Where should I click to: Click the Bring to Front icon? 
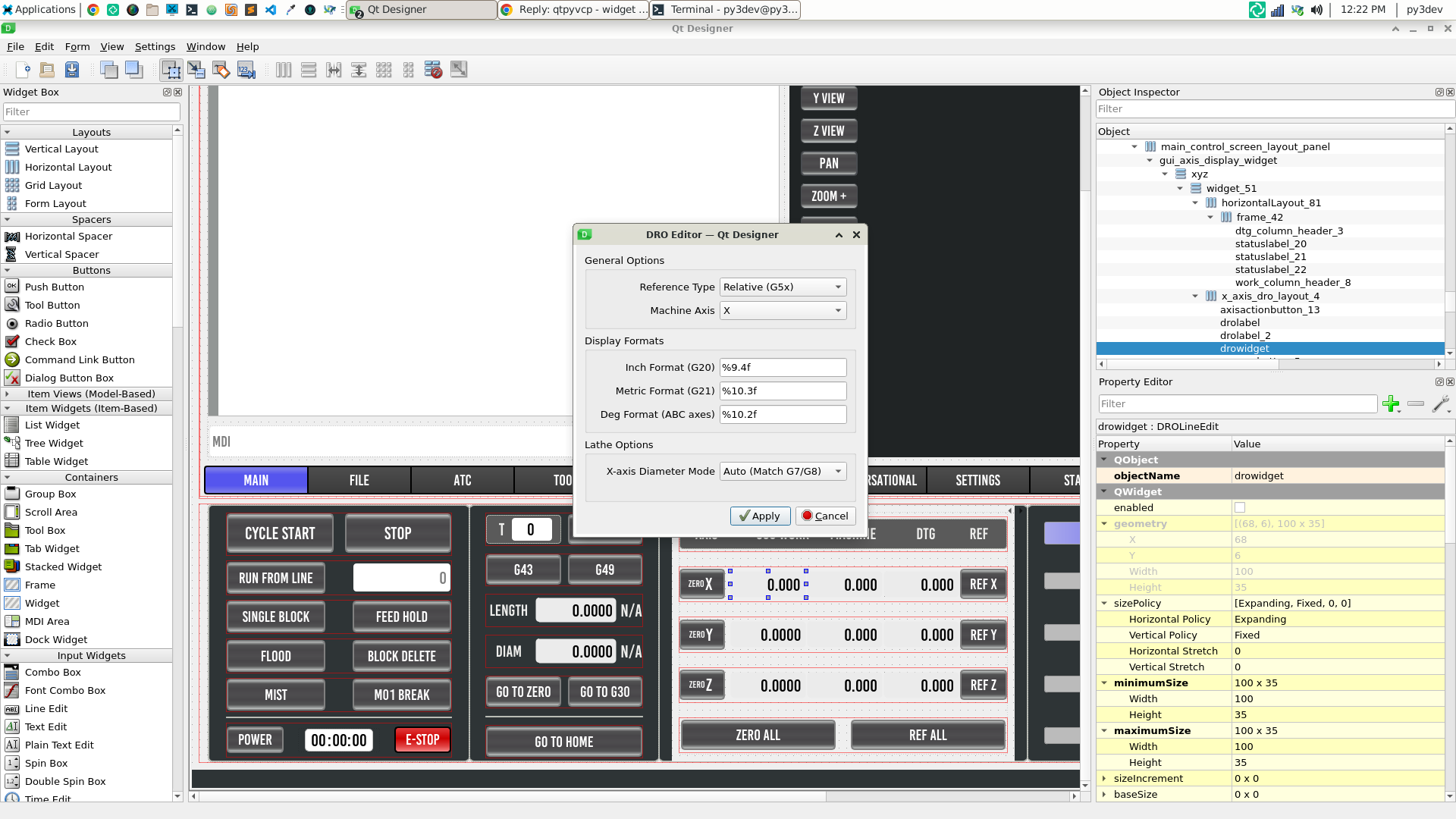[x=134, y=70]
